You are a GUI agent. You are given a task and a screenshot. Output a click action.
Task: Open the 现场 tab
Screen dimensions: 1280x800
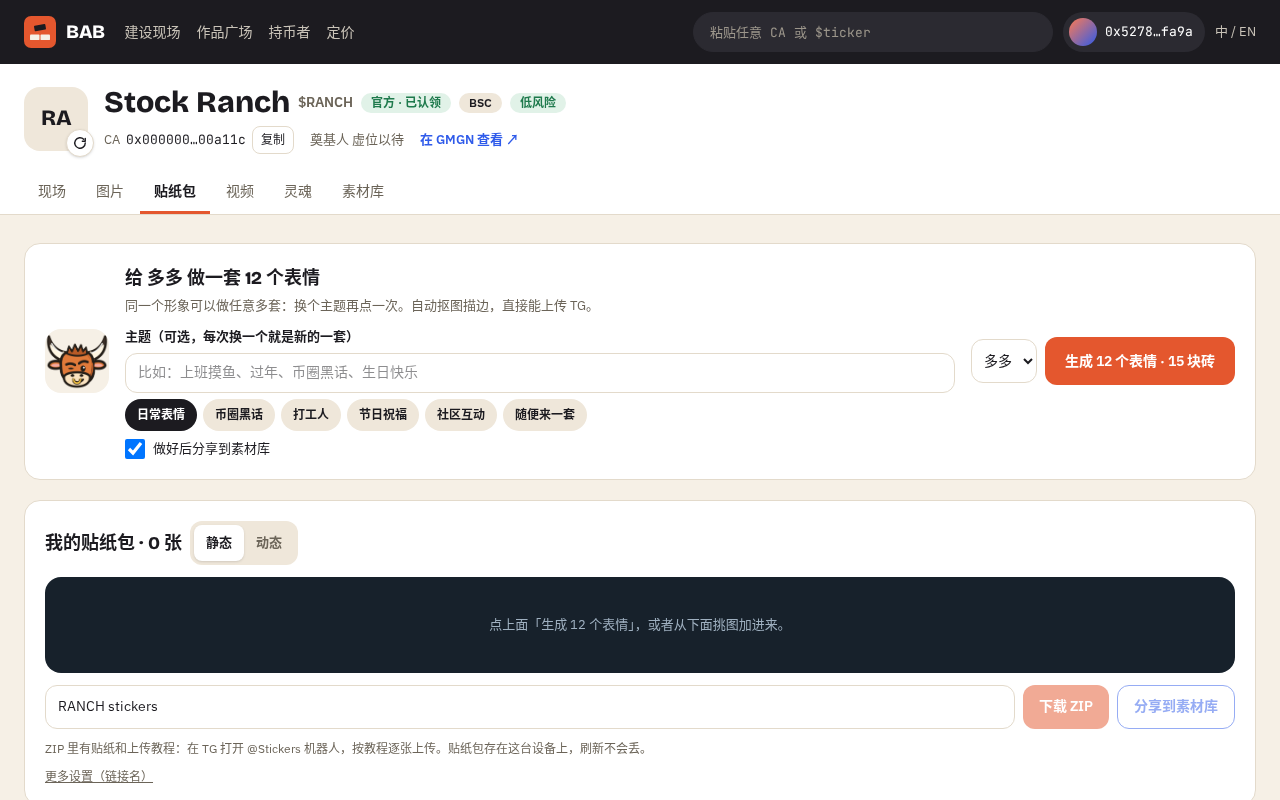pos(52,192)
